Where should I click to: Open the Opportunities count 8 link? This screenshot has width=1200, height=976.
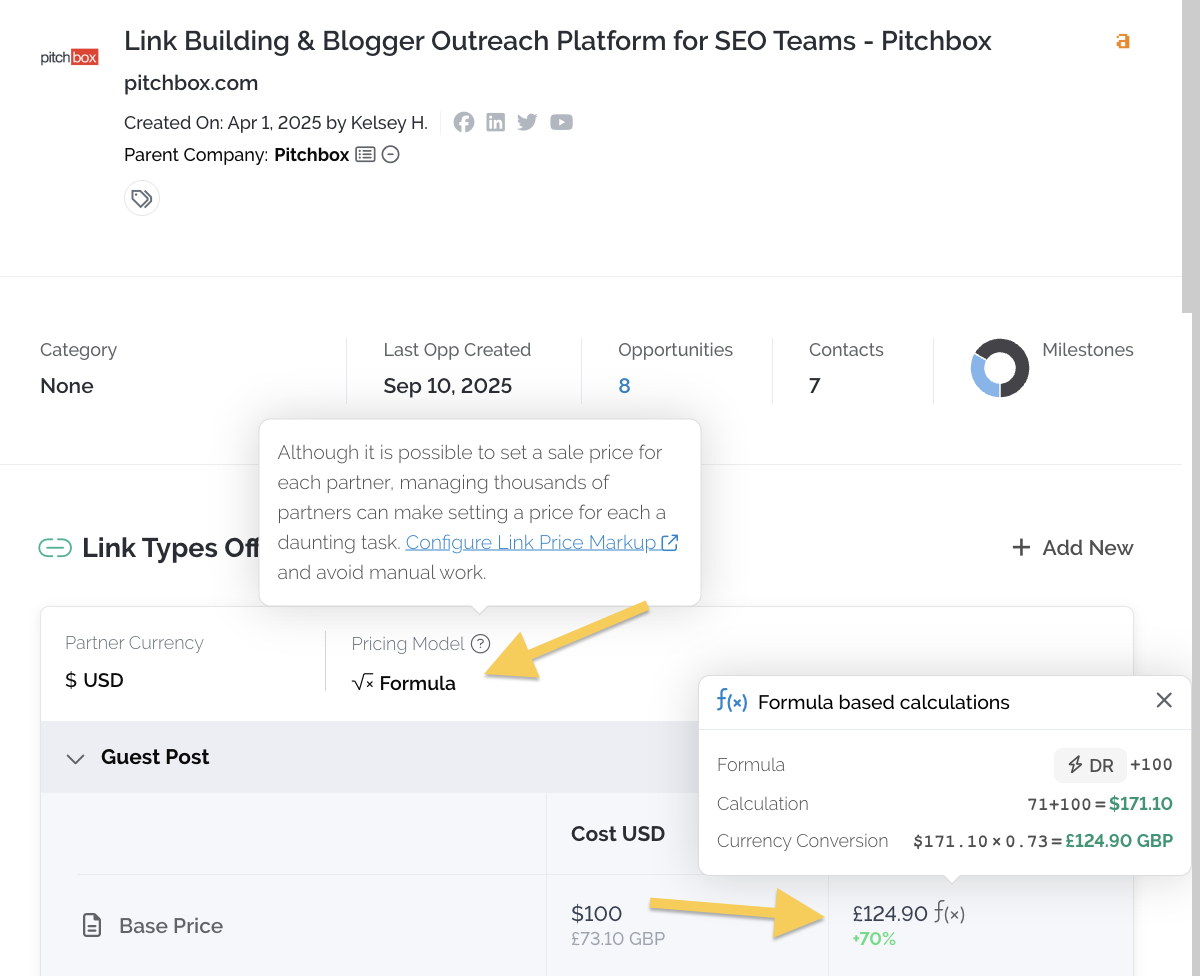click(624, 386)
